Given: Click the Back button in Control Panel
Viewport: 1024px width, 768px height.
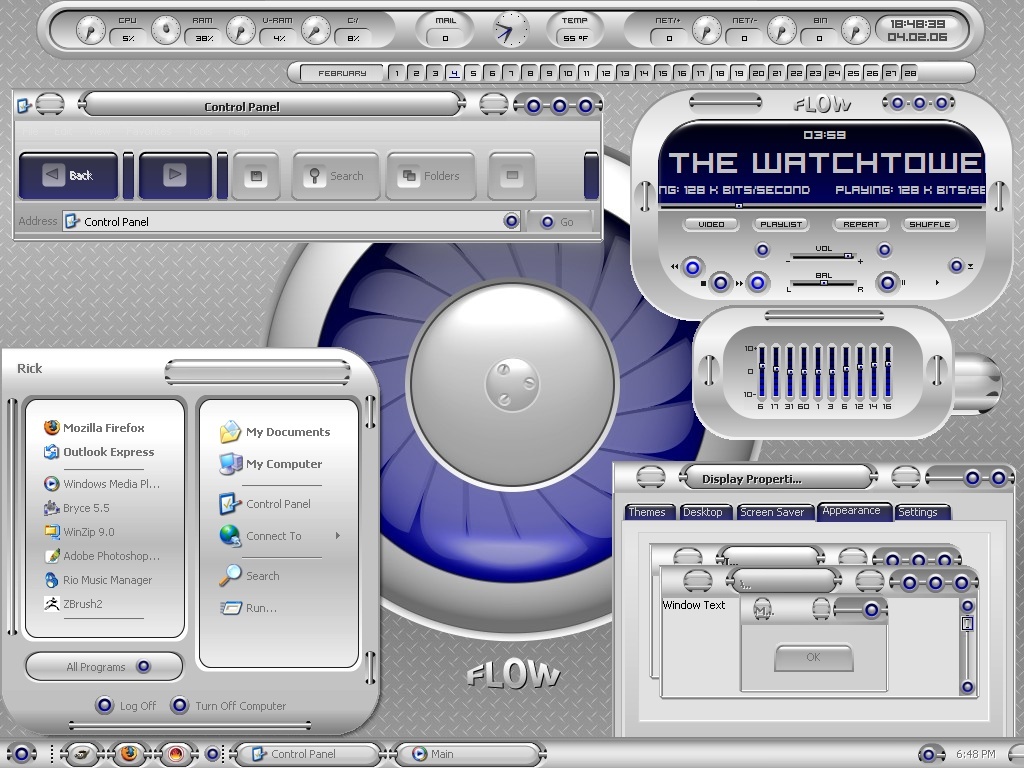Looking at the screenshot, I should 69,176.
